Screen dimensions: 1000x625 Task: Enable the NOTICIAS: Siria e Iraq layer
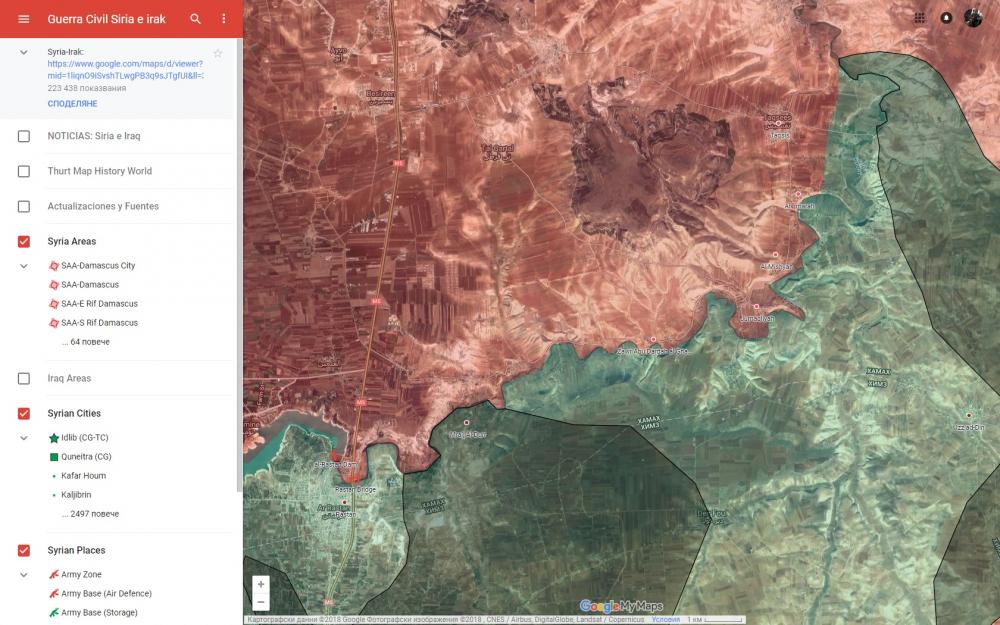coord(24,136)
